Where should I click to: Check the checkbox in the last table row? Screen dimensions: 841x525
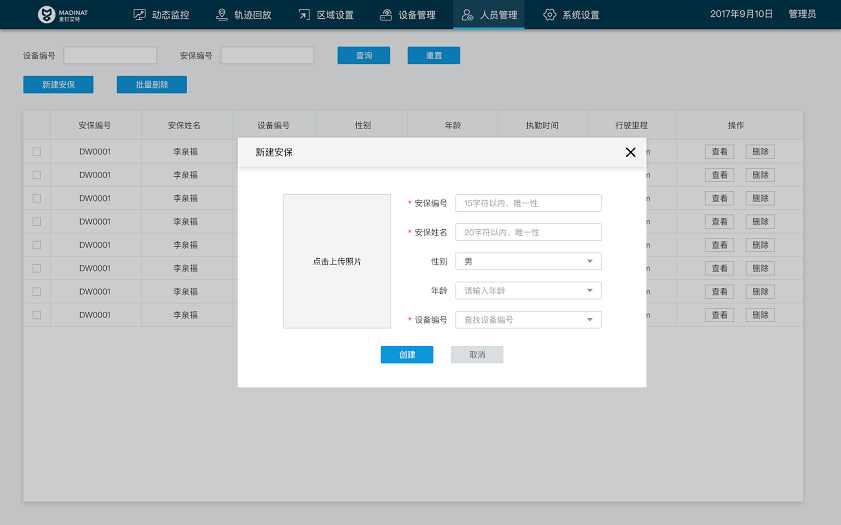click(x=37, y=314)
